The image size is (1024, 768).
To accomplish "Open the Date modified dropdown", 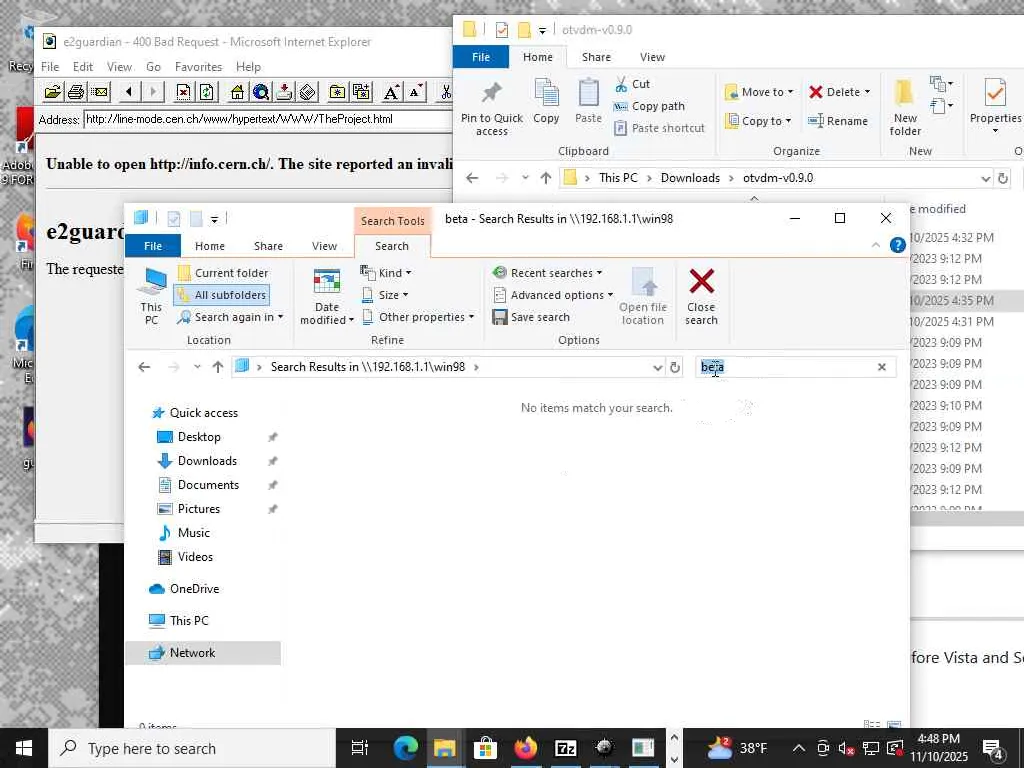I will tap(327, 296).
